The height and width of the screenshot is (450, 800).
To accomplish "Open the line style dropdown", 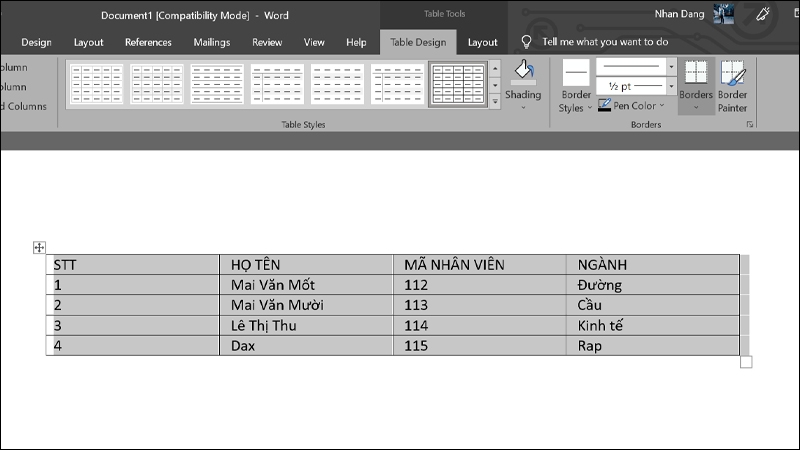I will tap(671, 66).
